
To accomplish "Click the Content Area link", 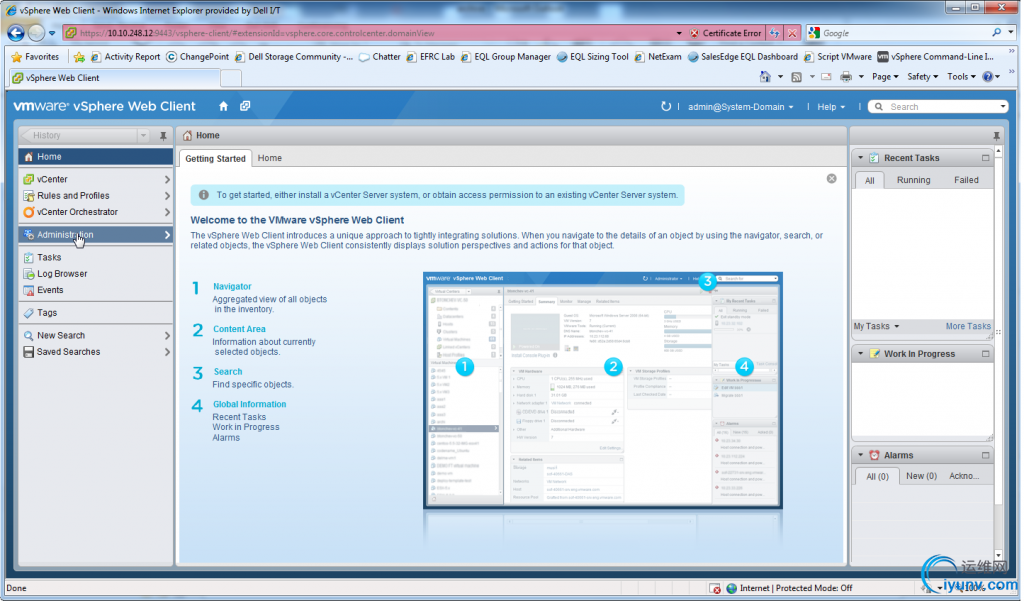I will [x=239, y=329].
